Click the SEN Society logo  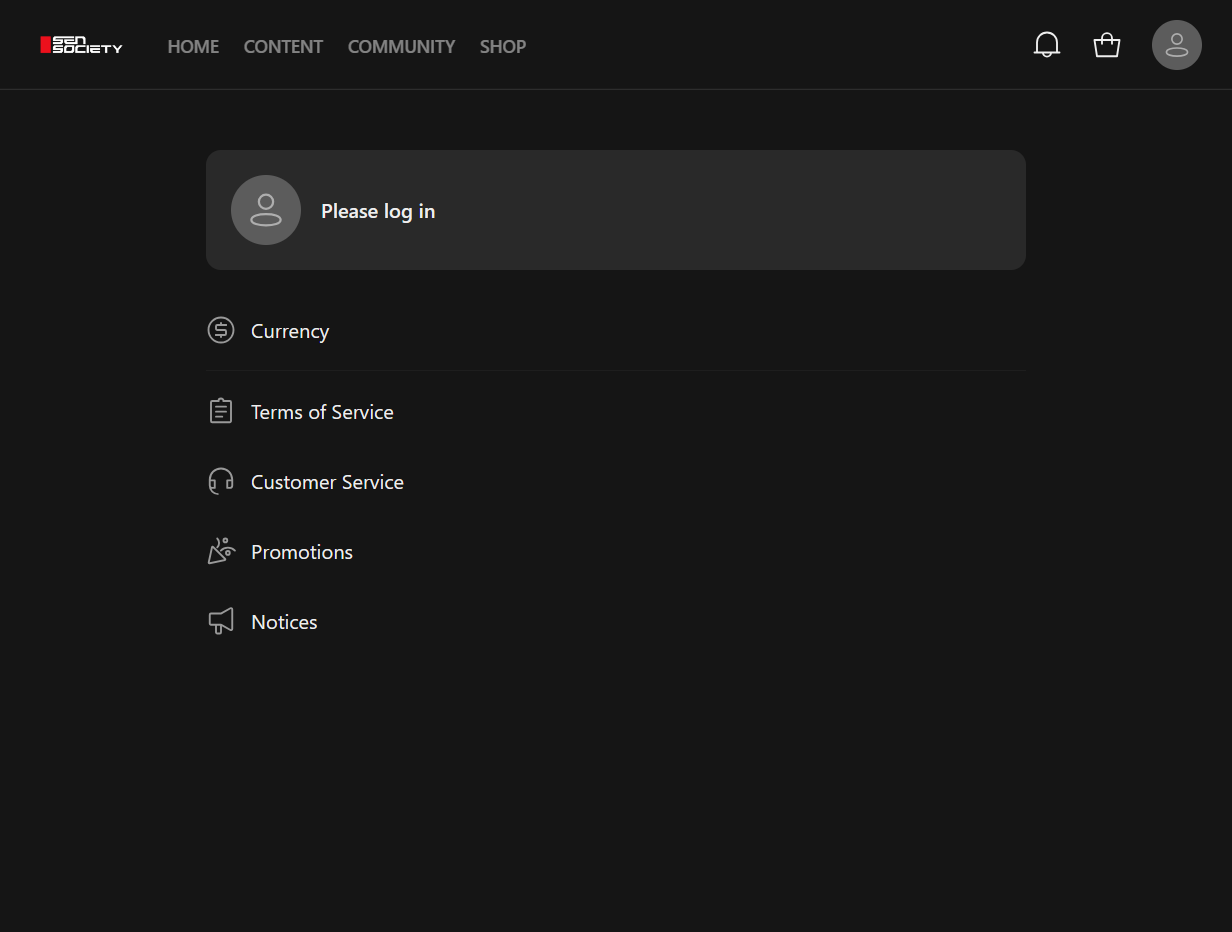click(81, 45)
